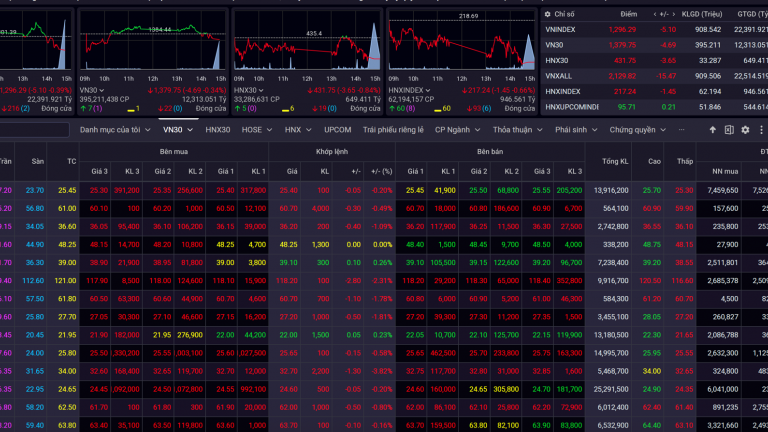Click unchanged matched price 48.25

tap(288, 244)
